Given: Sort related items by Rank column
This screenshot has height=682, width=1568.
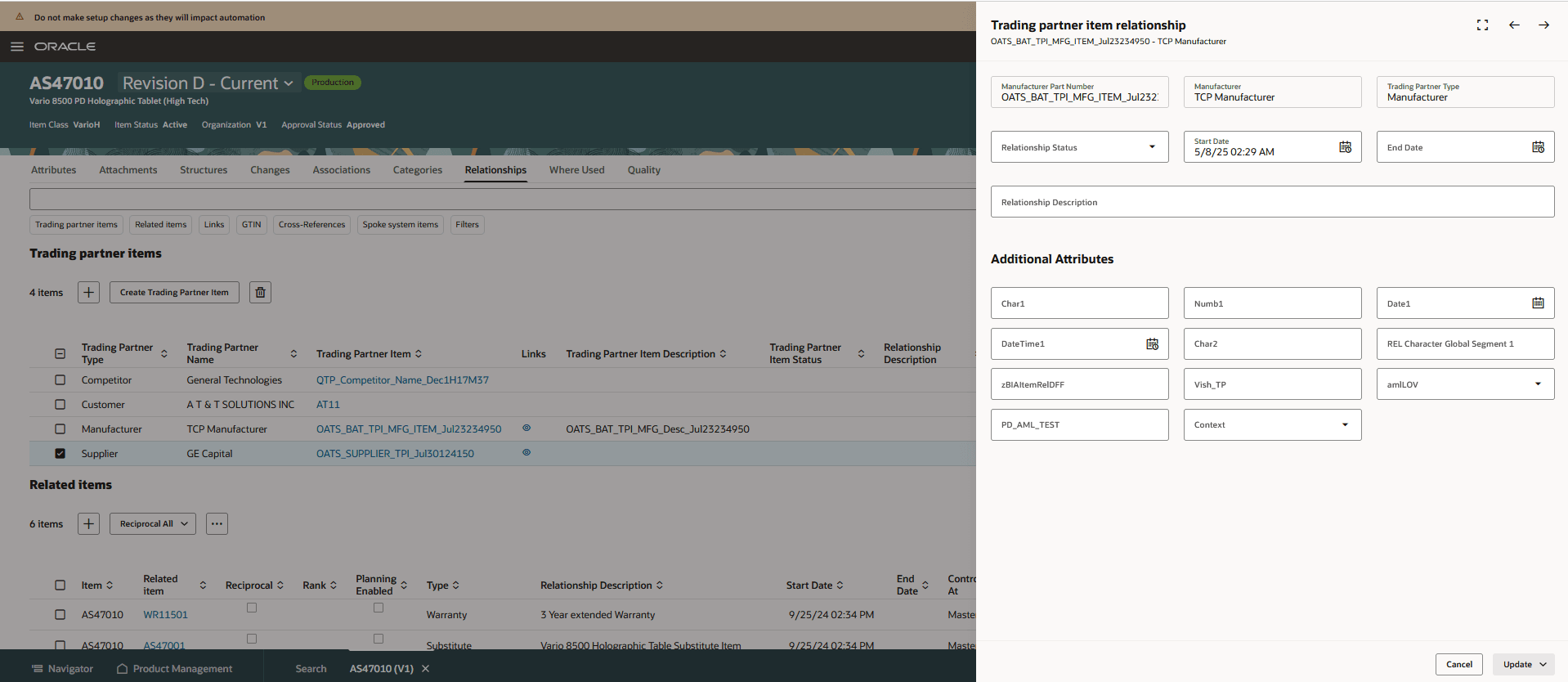Looking at the screenshot, I should coord(334,585).
